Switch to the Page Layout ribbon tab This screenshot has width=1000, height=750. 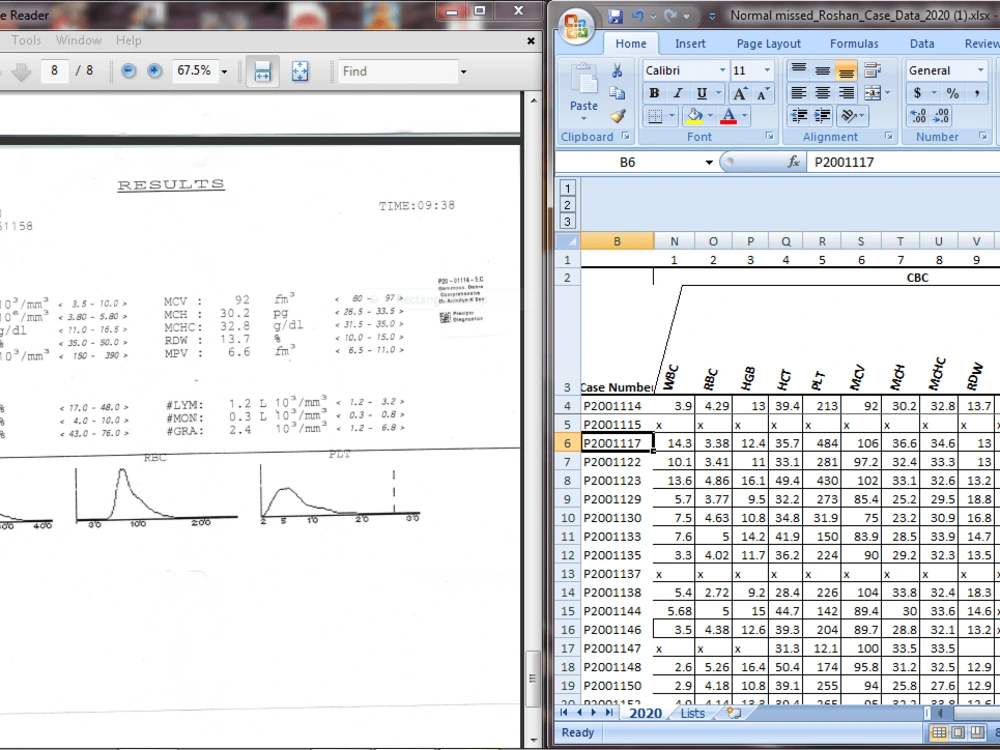[x=768, y=43]
